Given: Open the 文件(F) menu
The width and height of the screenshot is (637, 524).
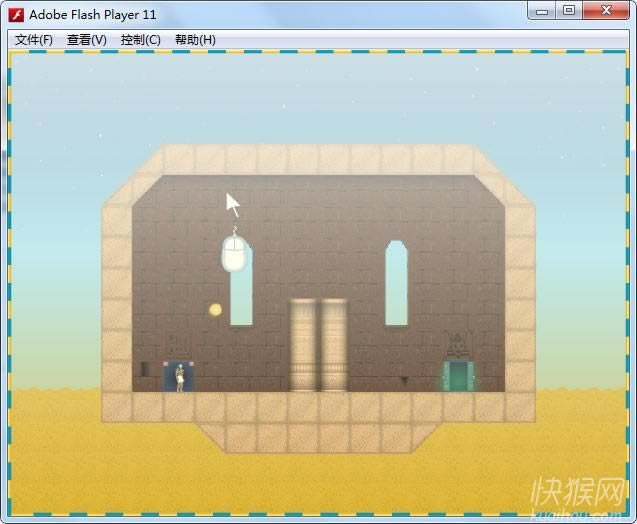Looking at the screenshot, I should [34, 40].
